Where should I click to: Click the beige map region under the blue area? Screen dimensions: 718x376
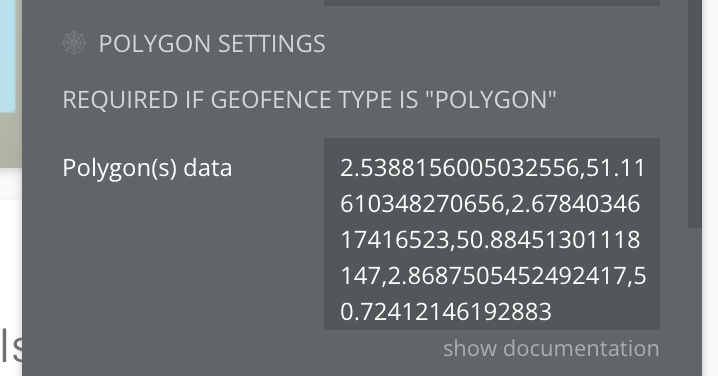[x=10, y=140]
